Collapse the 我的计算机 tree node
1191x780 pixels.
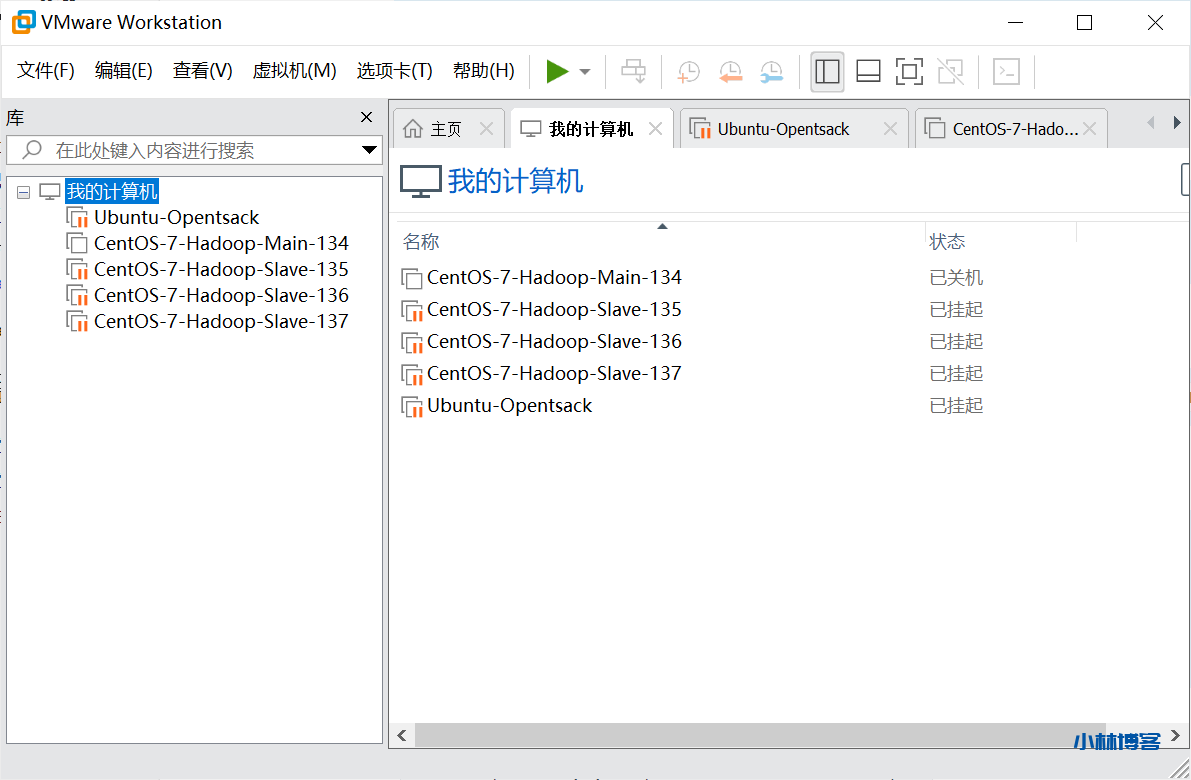(x=22, y=191)
